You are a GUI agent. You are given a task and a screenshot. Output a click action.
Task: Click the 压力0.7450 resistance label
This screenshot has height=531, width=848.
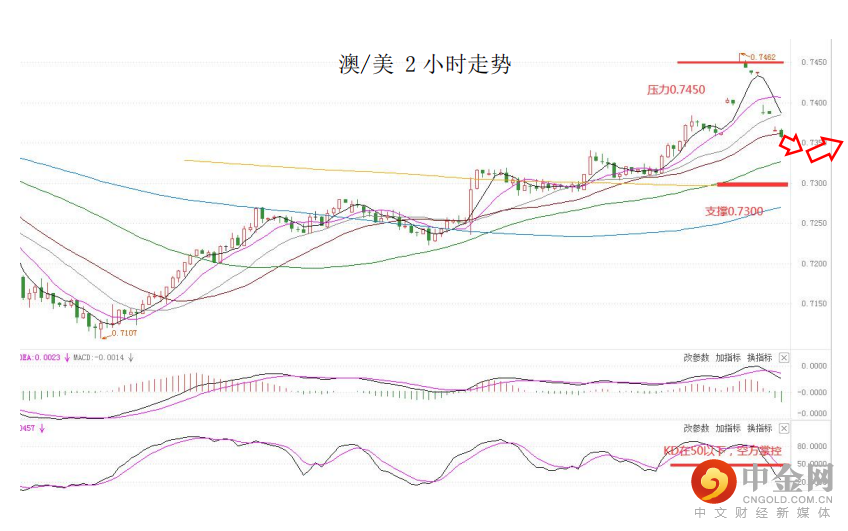pyautogui.click(x=676, y=90)
